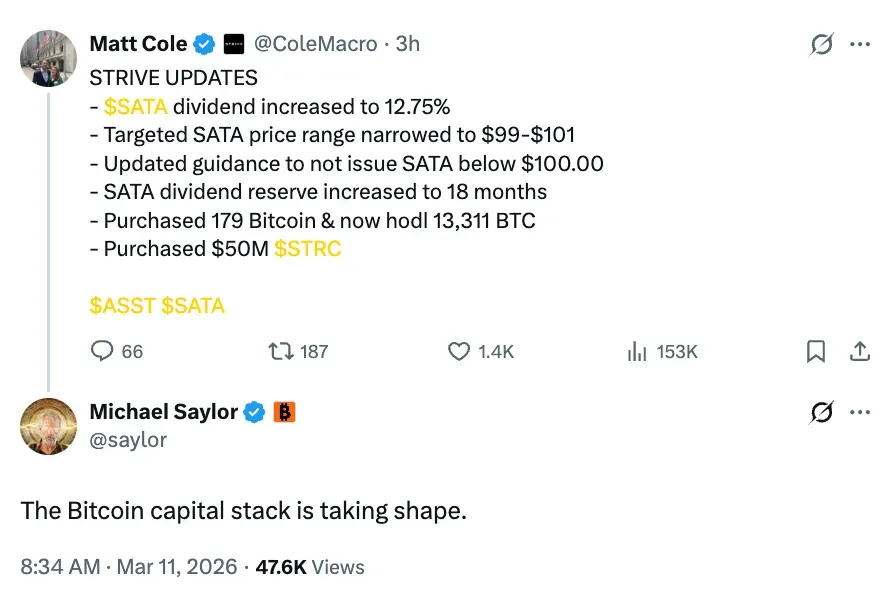View analytics for 153K views
Screen dimensions: 894x600
(x=637, y=351)
